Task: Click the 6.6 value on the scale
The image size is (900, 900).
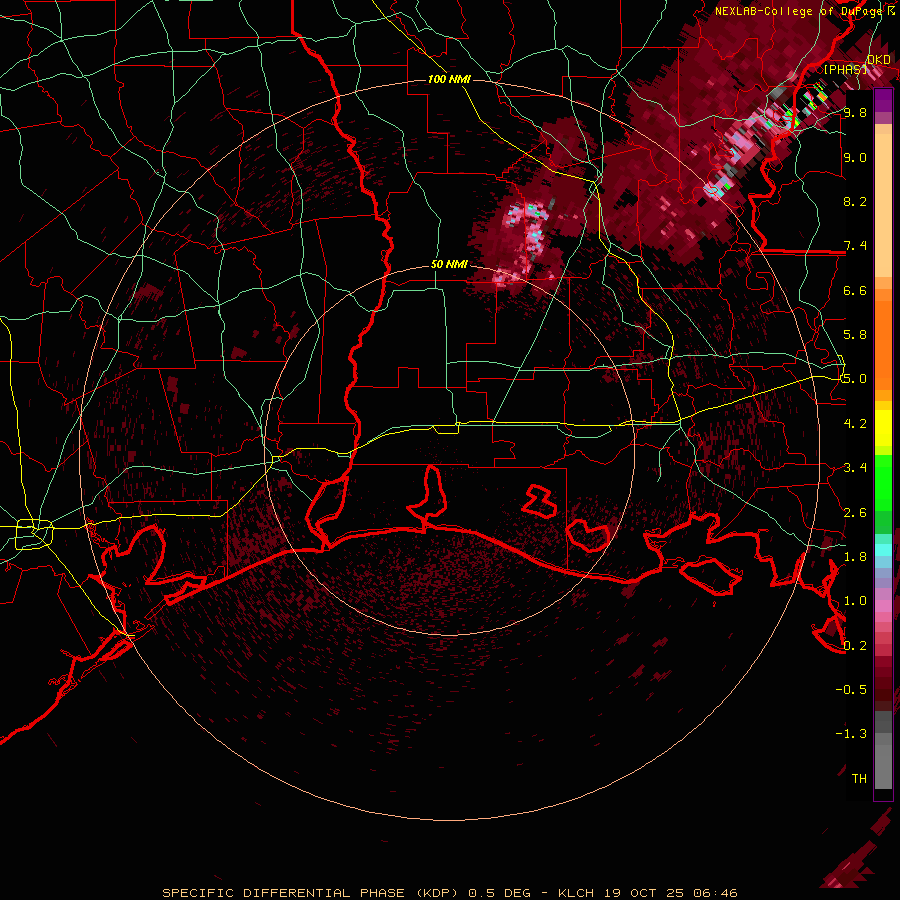Action: 855,290
